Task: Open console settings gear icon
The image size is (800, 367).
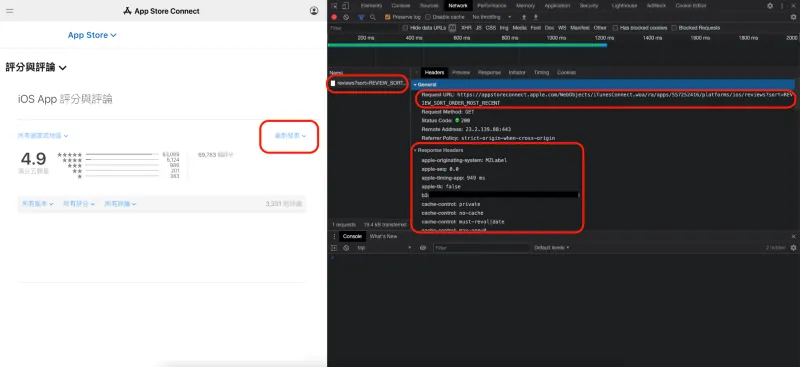Action: (793, 248)
